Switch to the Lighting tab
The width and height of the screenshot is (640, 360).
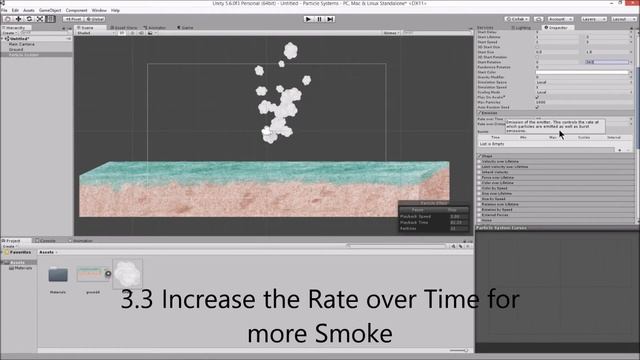coord(521,28)
